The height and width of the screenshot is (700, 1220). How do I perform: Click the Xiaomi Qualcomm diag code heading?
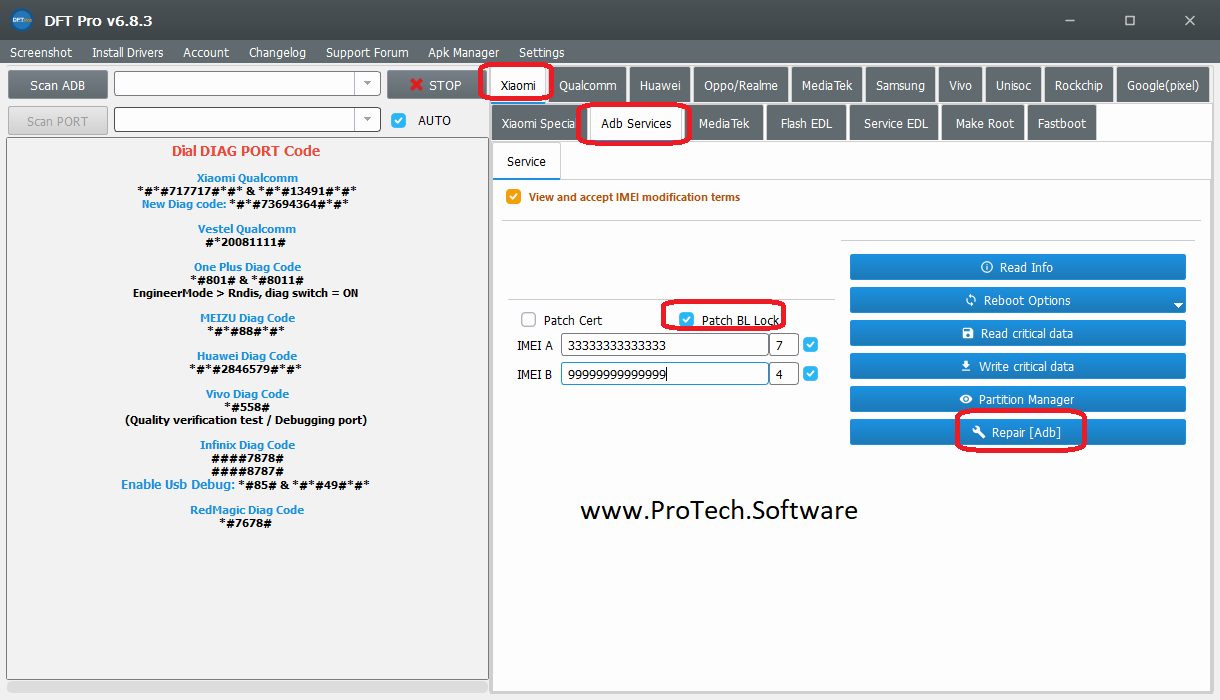247,178
